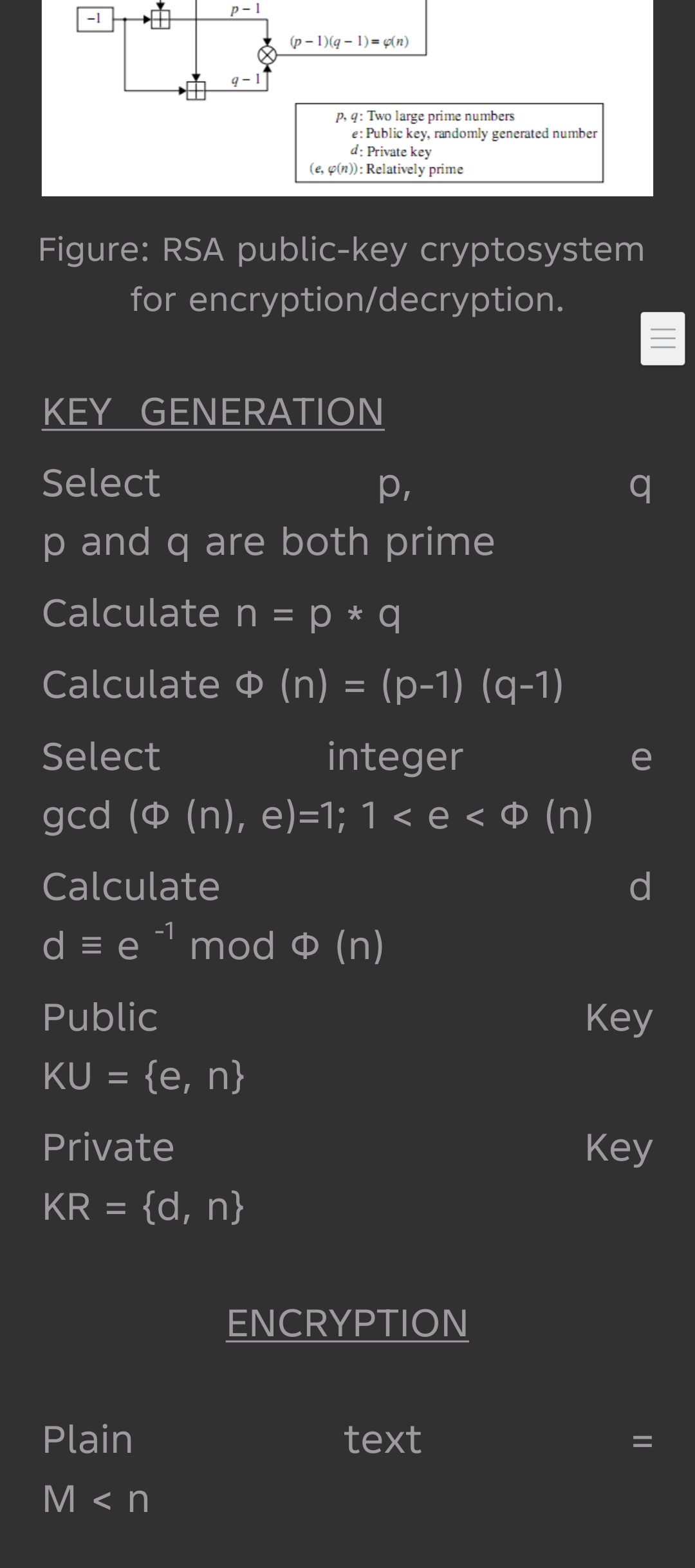This screenshot has height=1568, width=695.
Task: Open the hamburger menu button
Action: [662, 339]
